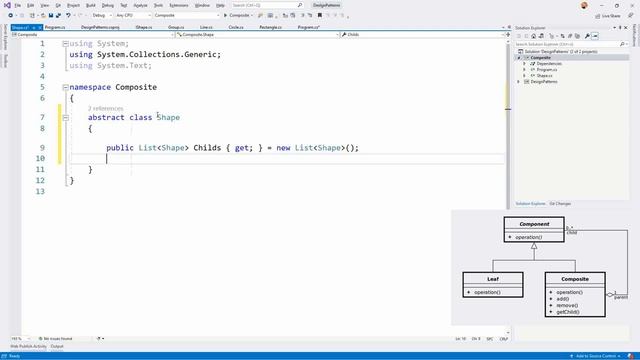Open the Output tab at bottom
This screenshot has width=640, height=360.
pos(57,346)
